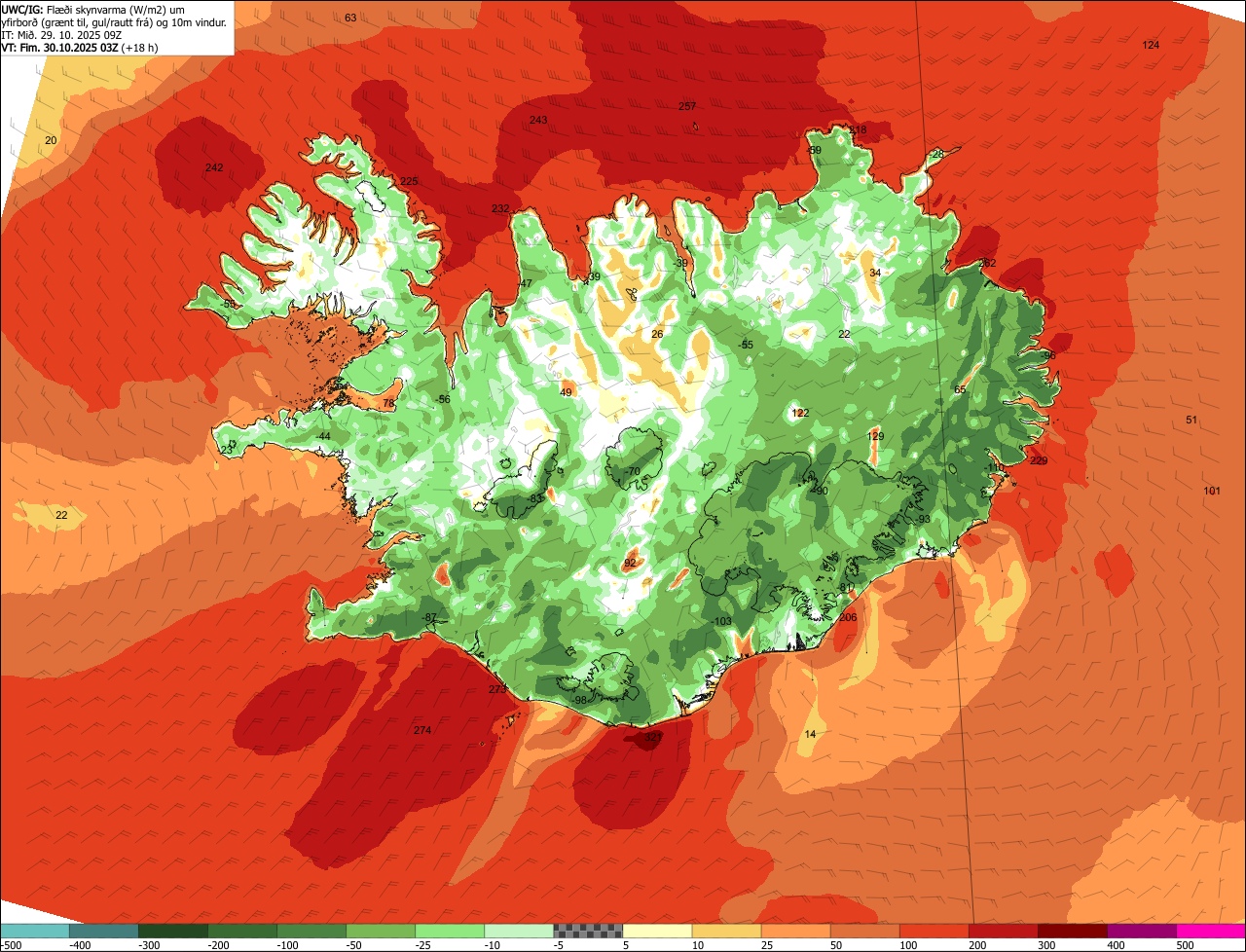
Task: Click the initial time 'IT: Mið. 29. 10. 2025 09Z'
Action: click(61, 34)
